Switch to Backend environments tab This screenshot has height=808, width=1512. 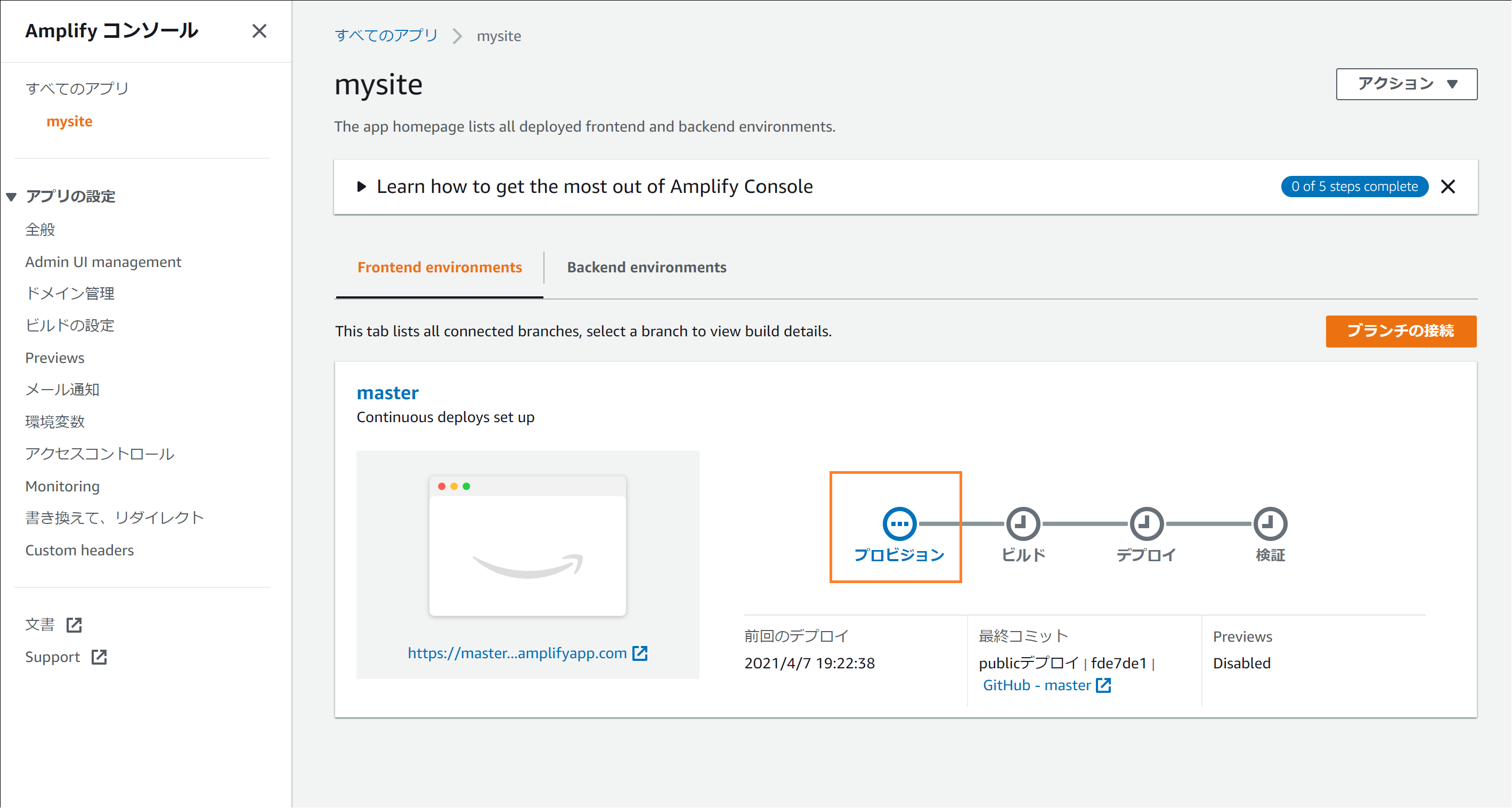point(646,267)
